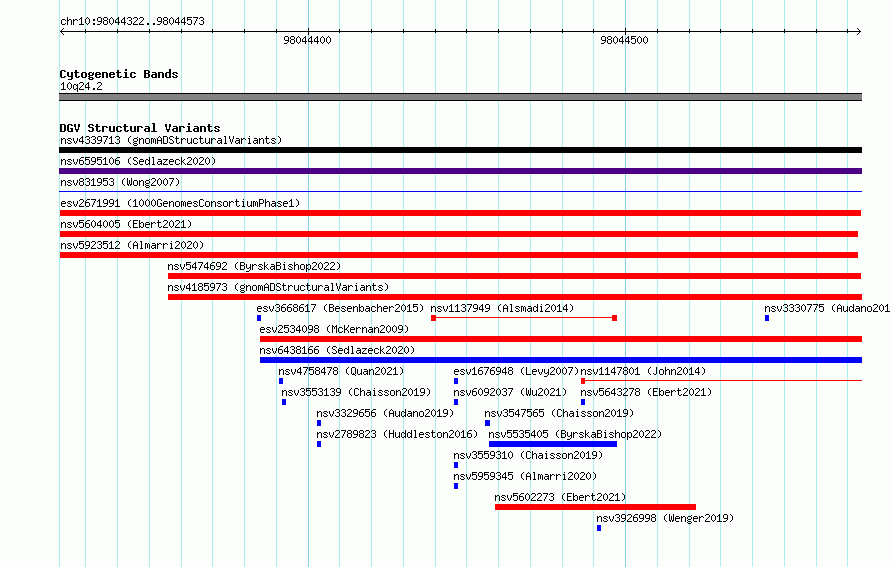Click the blue nsv3559310 variant marker
The height and width of the screenshot is (567, 890).
[x=456, y=465]
